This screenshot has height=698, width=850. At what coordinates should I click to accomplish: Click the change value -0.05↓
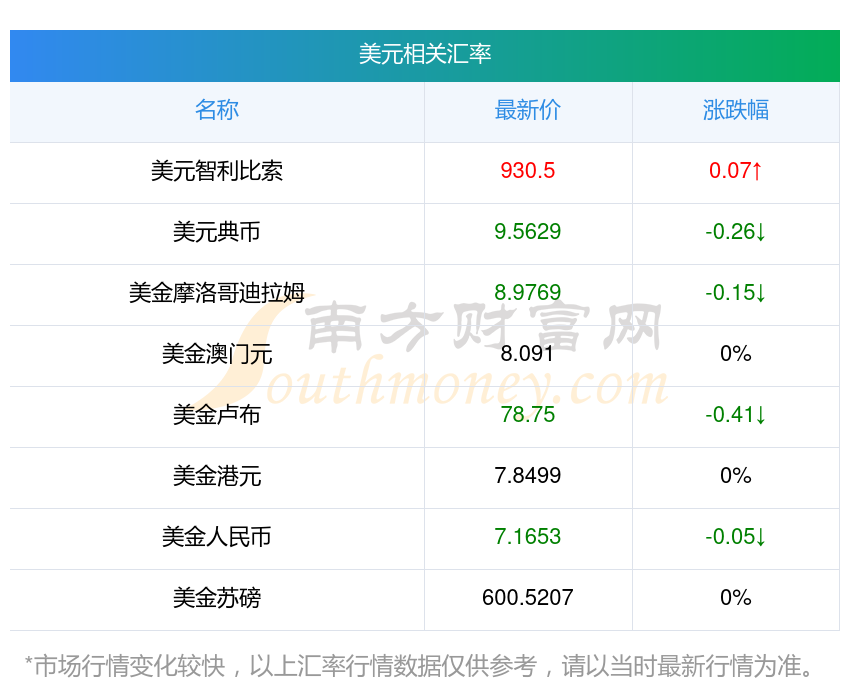tap(736, 537)
